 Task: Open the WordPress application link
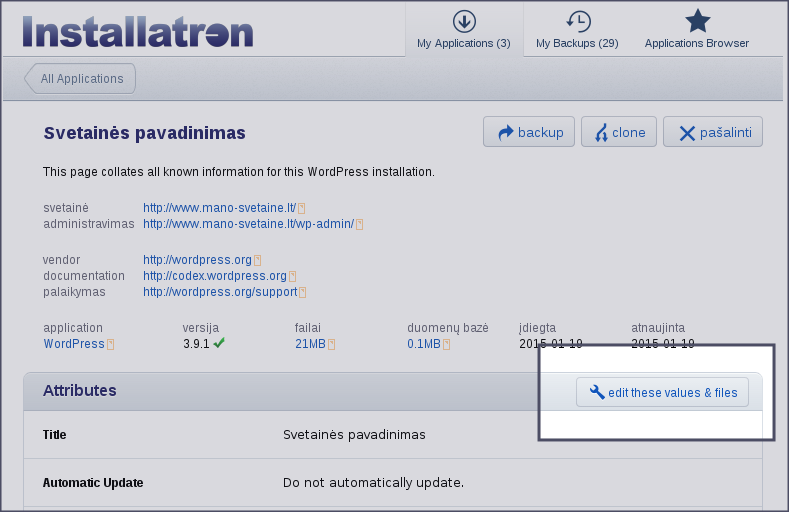73,344
